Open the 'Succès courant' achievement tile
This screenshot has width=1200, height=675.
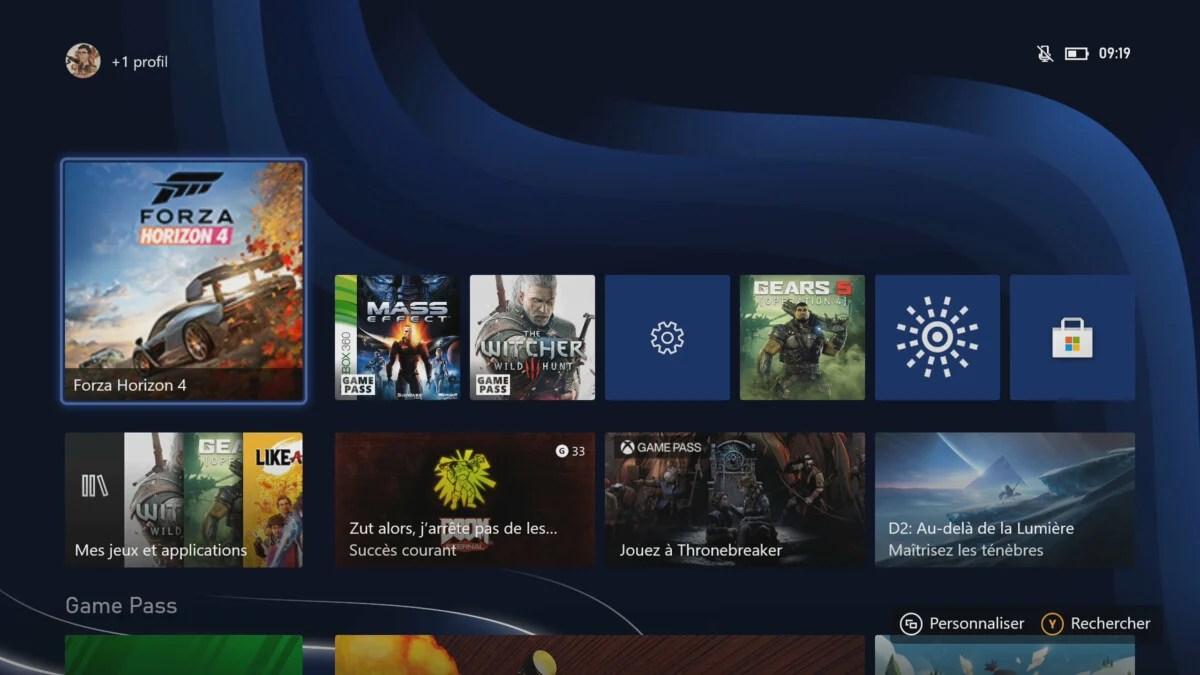[x=465, y=500]
